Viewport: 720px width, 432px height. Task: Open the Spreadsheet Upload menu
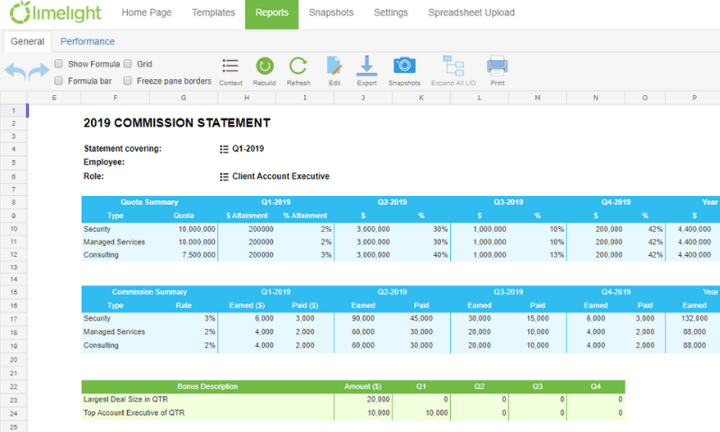472,13
